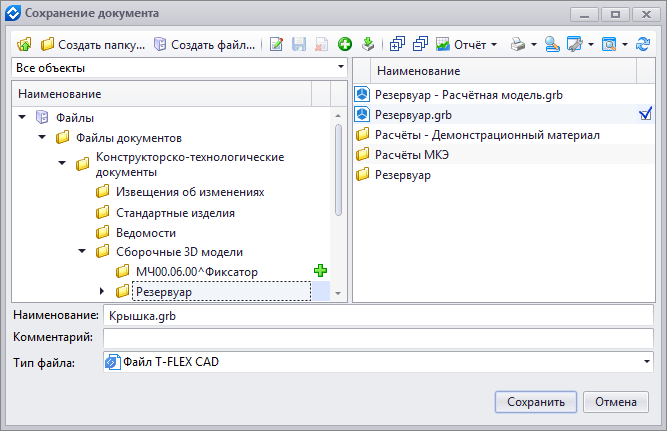Open the printer dropdown arrow
The width and height of the screenshot is (667, 431).
tap(533, 44)
